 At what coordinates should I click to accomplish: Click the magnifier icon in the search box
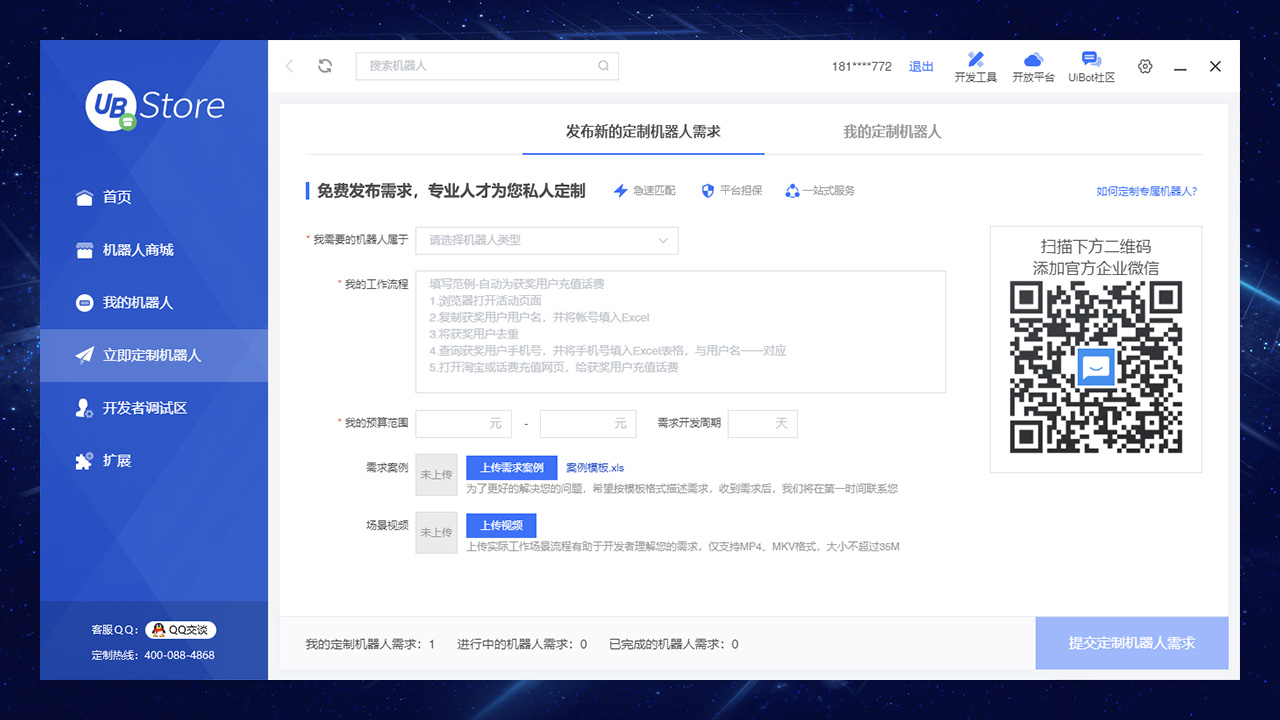[x=603, y=65]
